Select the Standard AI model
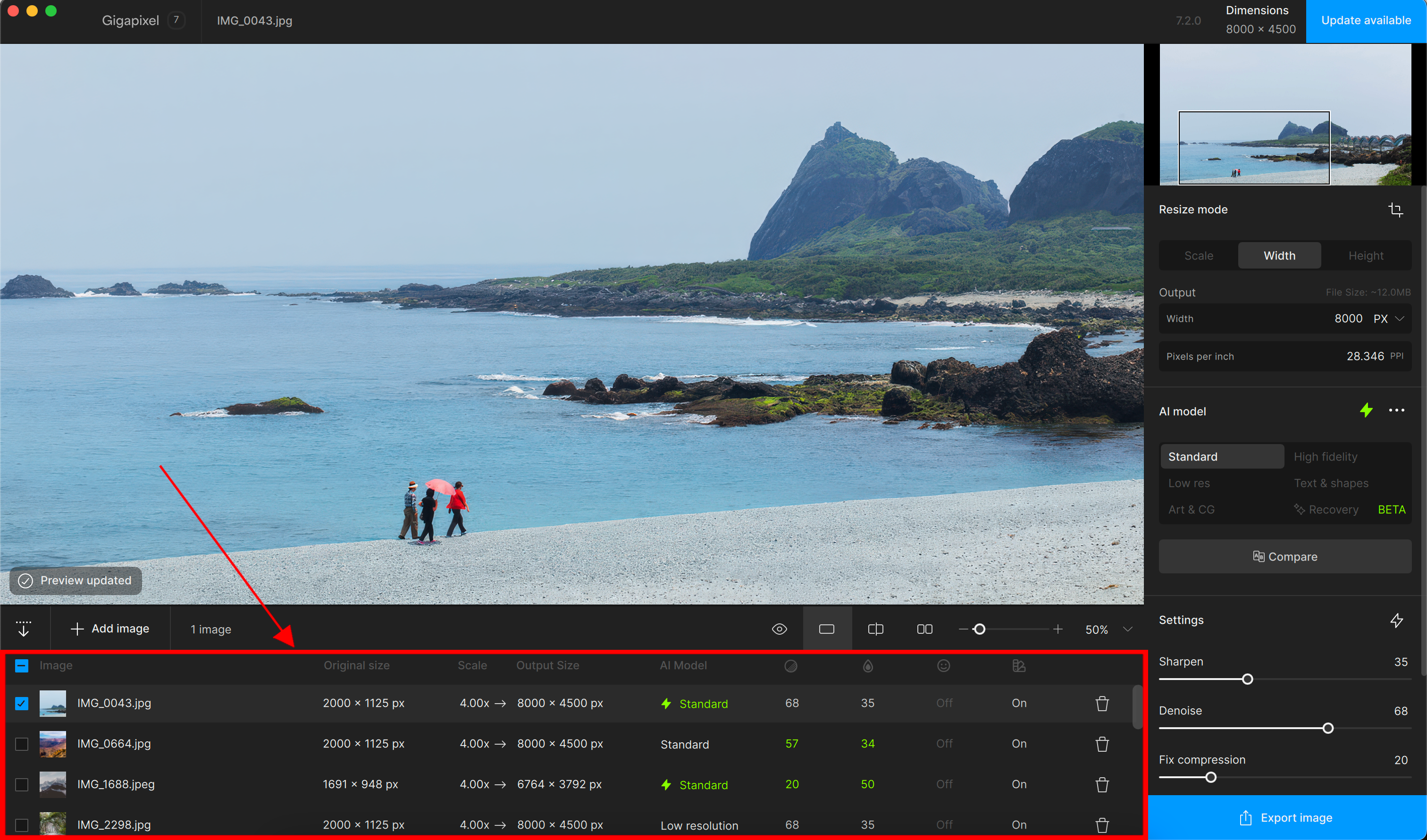Image resolution: width=1427 pixels, height=840 pixels. point(1222,456)
